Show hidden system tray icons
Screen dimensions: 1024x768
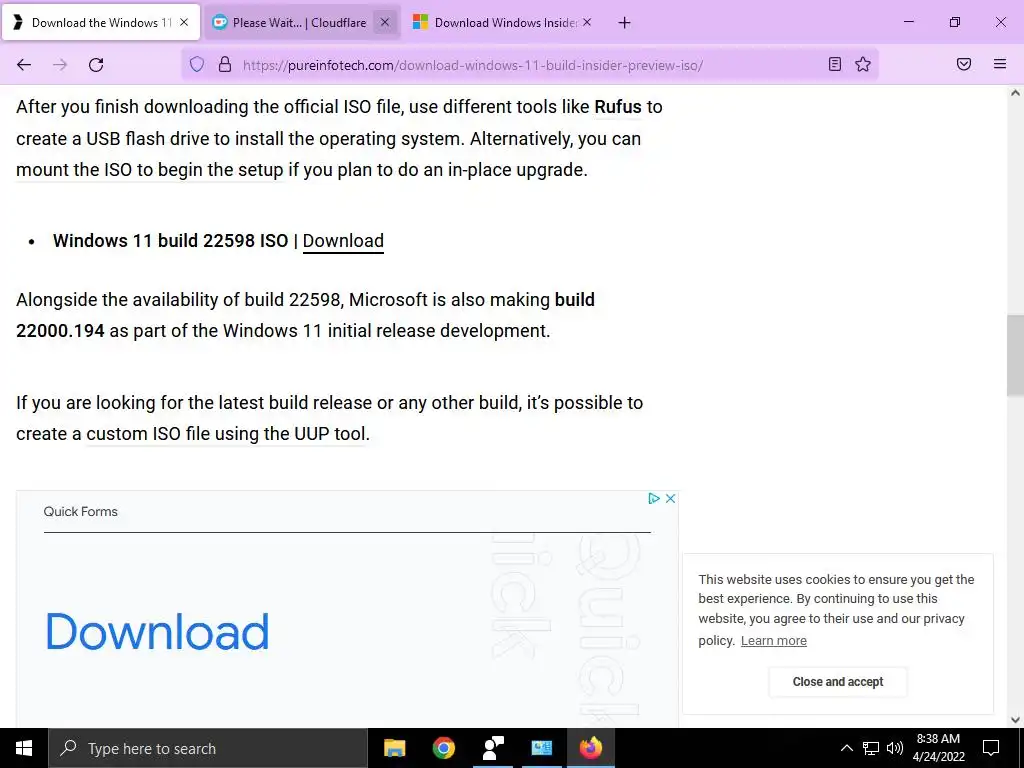coord(846,748)
